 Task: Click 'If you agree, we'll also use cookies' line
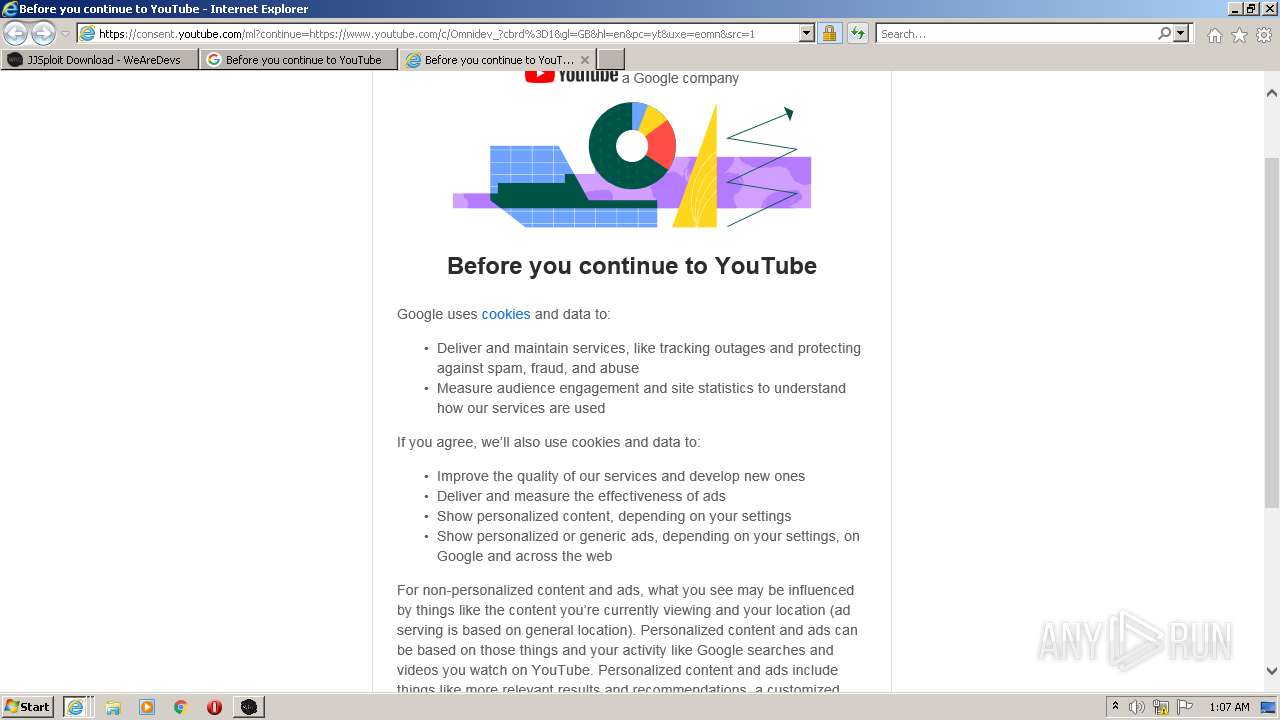tap(549, 442)
